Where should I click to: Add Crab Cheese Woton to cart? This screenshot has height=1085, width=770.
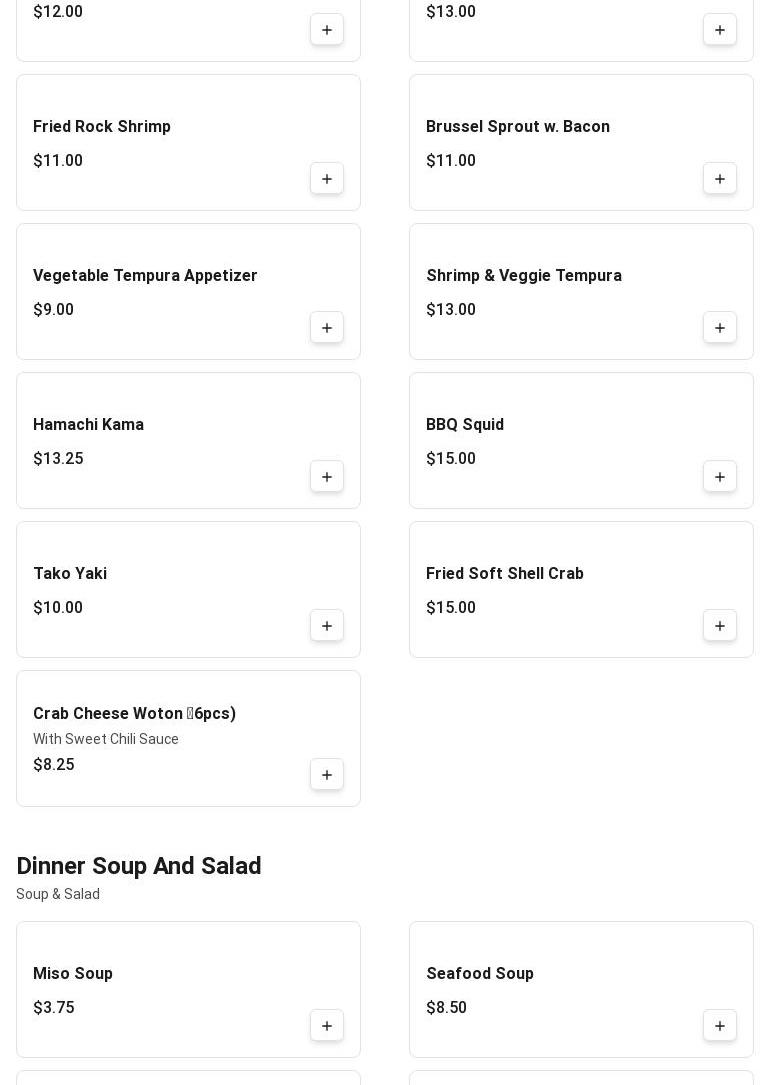pos(327,775)
